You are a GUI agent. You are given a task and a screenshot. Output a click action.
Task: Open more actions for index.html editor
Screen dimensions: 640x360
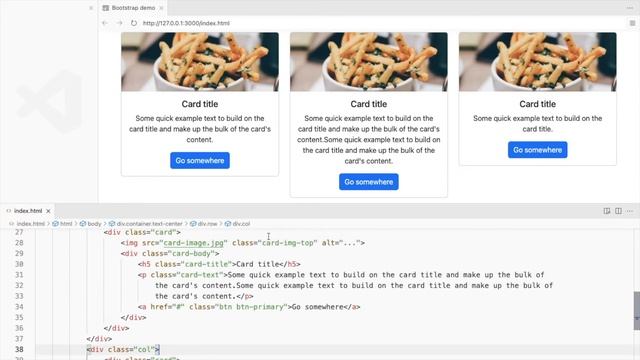pos(630,211)
